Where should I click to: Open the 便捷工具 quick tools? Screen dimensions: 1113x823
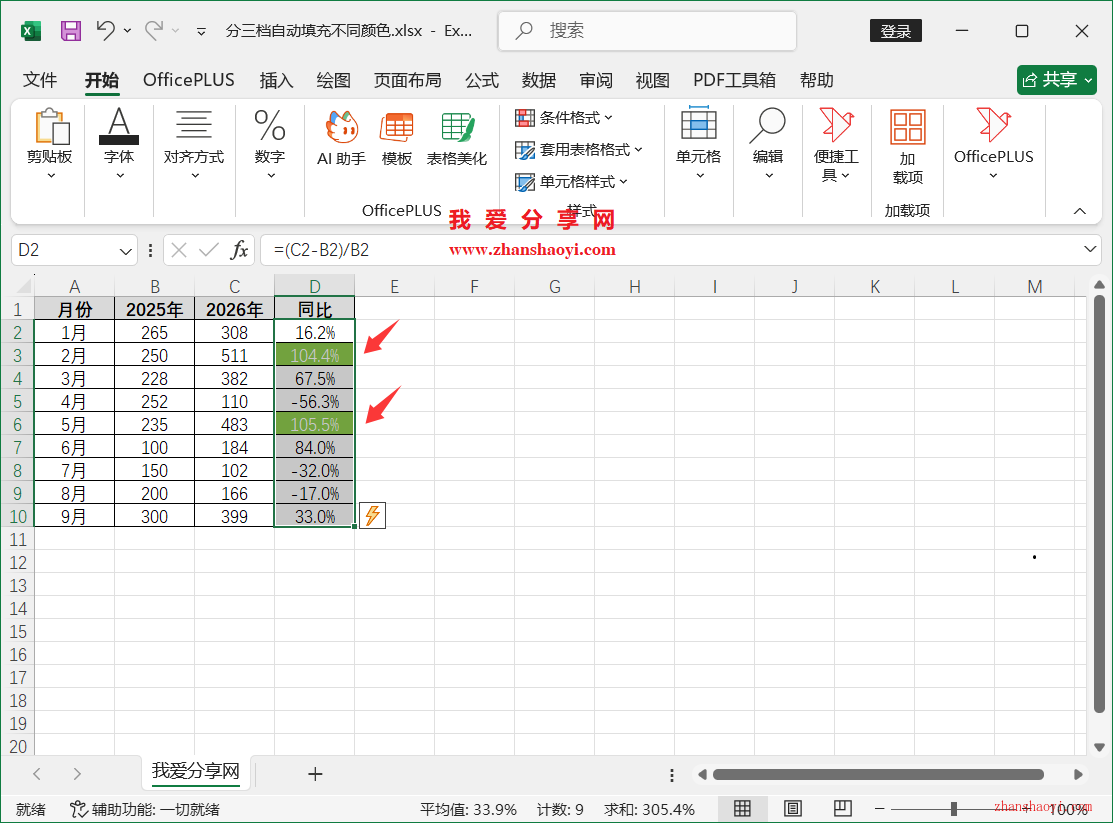836,146
